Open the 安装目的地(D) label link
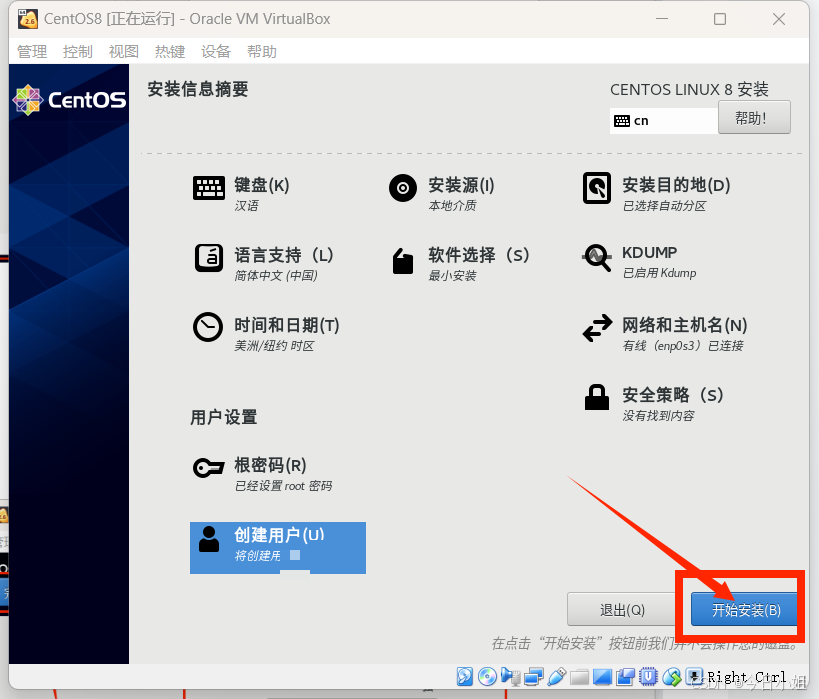This screenshot has width=819, height=699. click(x=676, y=185)
